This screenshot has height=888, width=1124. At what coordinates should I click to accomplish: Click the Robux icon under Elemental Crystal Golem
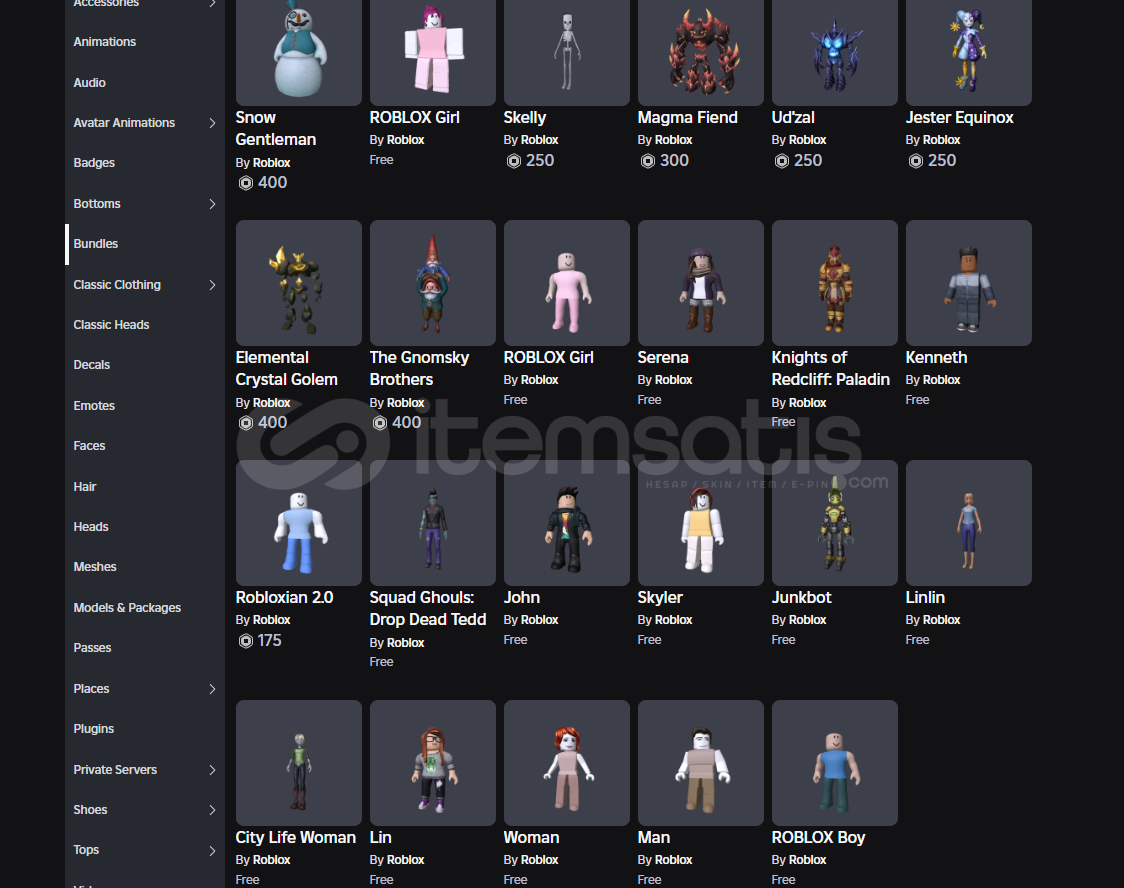tap(246, 423)
